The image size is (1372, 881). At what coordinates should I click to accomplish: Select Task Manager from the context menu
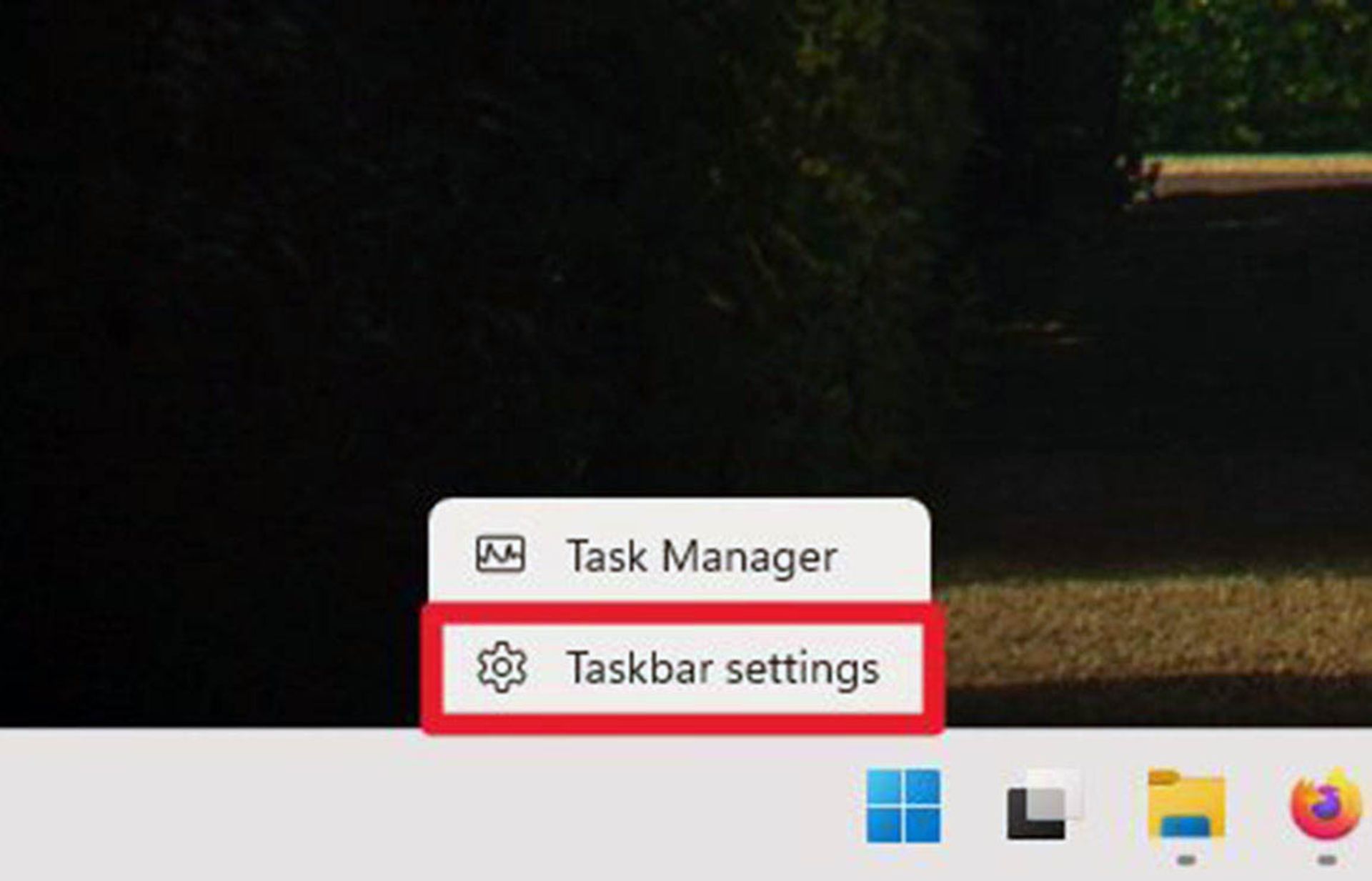coord(680,555)
